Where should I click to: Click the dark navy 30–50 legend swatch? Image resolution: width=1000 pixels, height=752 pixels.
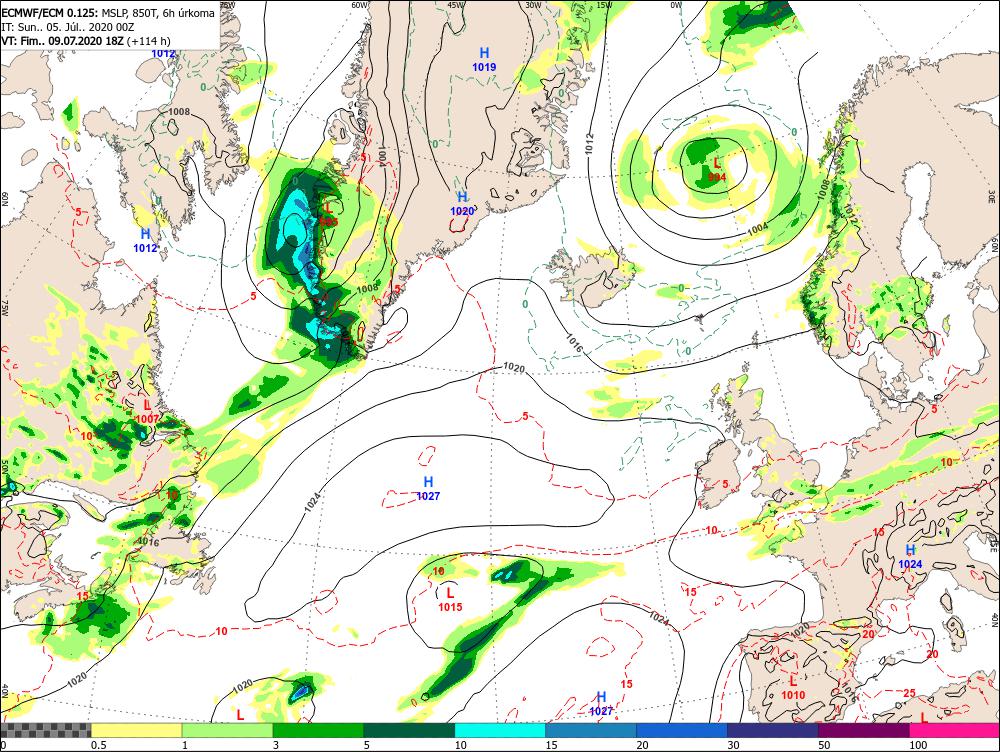[x=772, y=730]
